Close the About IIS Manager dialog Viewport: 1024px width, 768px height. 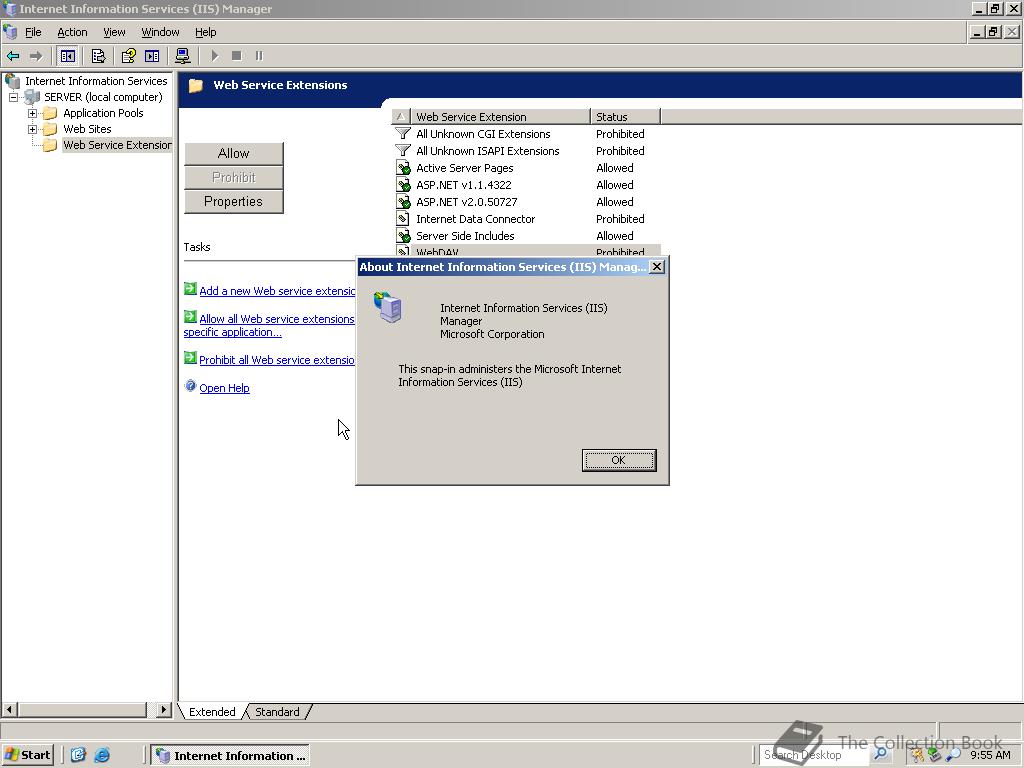point(657,266)
